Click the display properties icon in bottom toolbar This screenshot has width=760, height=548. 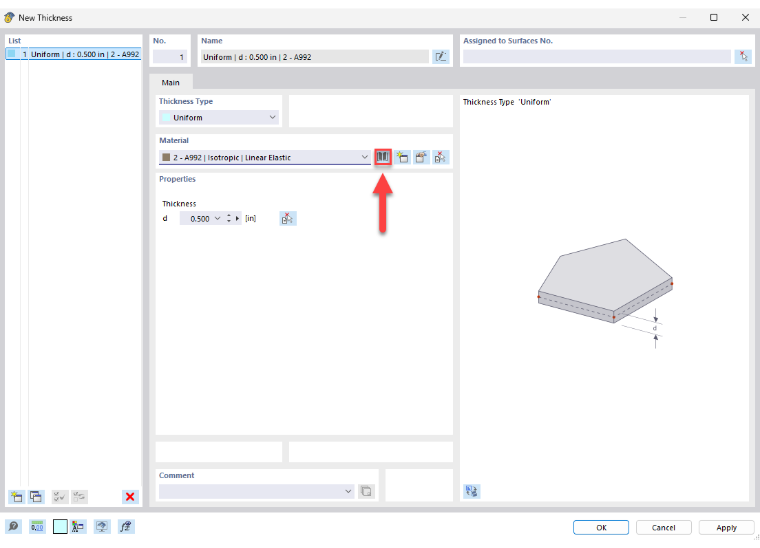tap(78, 527)
